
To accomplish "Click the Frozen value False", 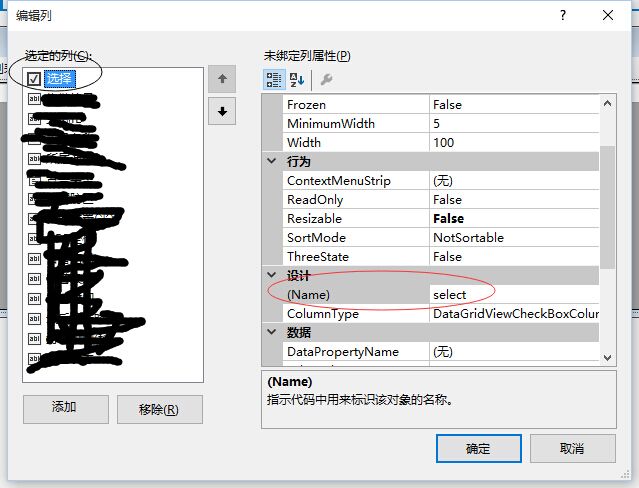I will [x=514, y=104].
